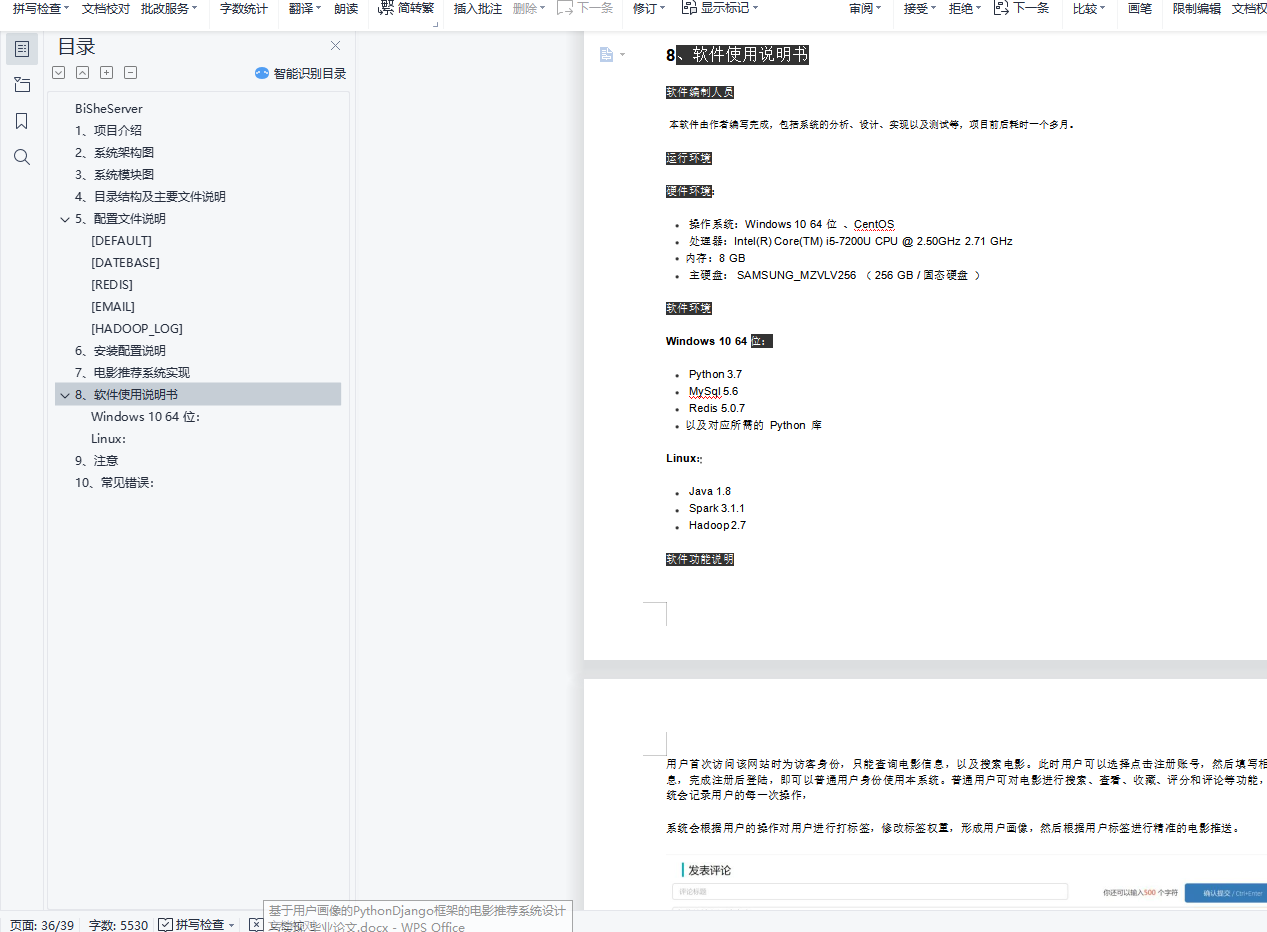This screenshot has width=1267, height=932.
Task: Click the 字数统计 button
Action: point(244,8)
